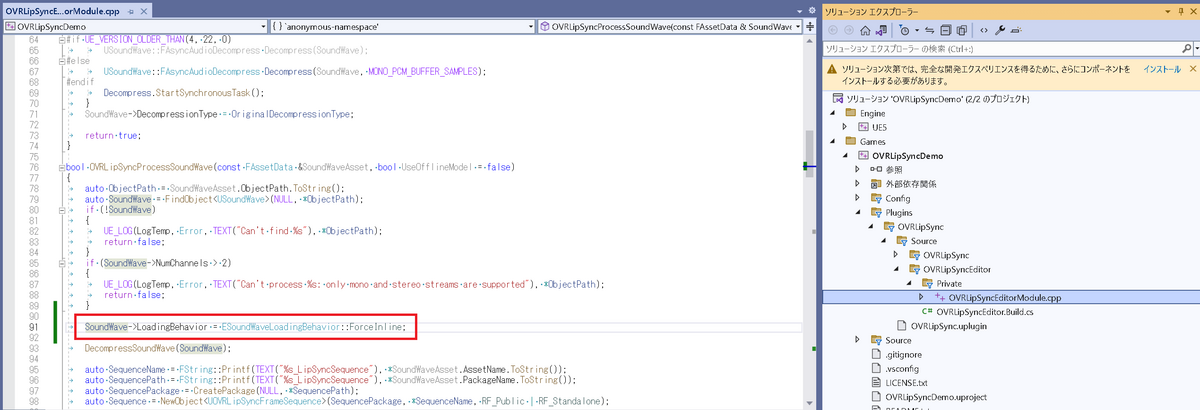Click the show all files icon

coord(962,30)
